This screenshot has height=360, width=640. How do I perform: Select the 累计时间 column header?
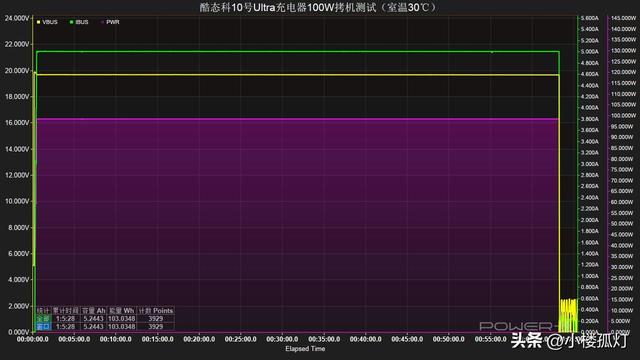[66, 311]
